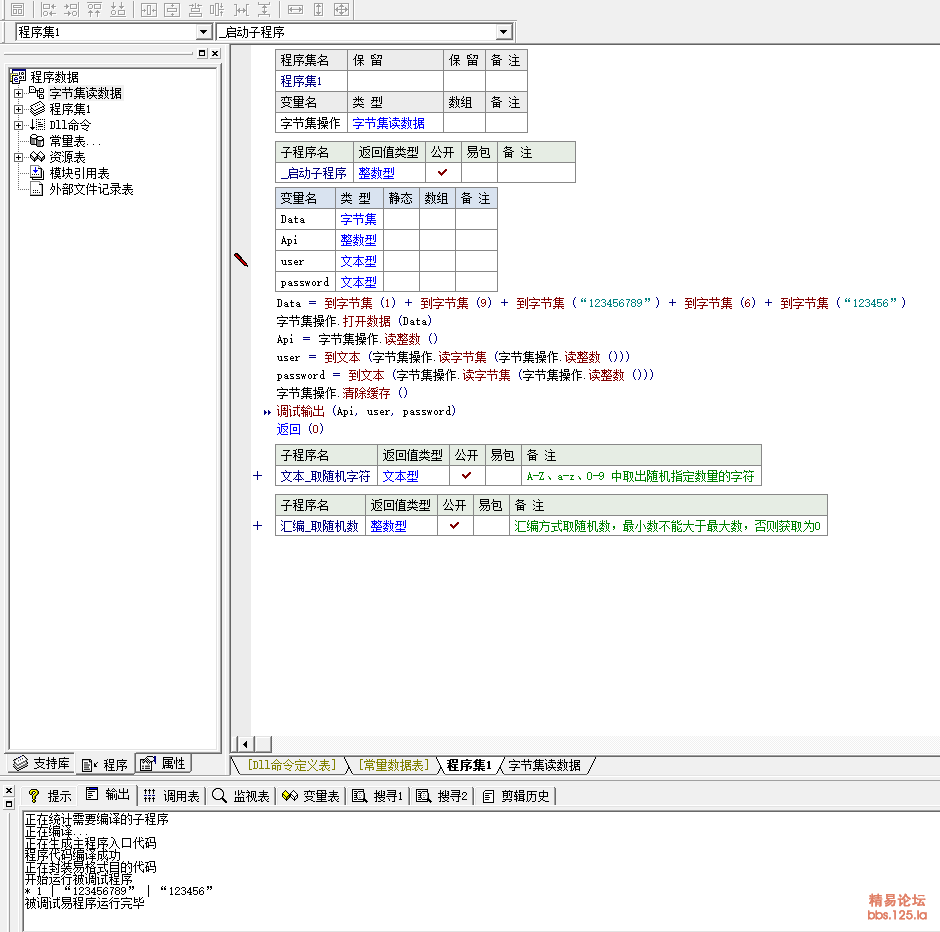
Task: Switch to the 搜寻2 bottom tab
Action: pos(442,795)
